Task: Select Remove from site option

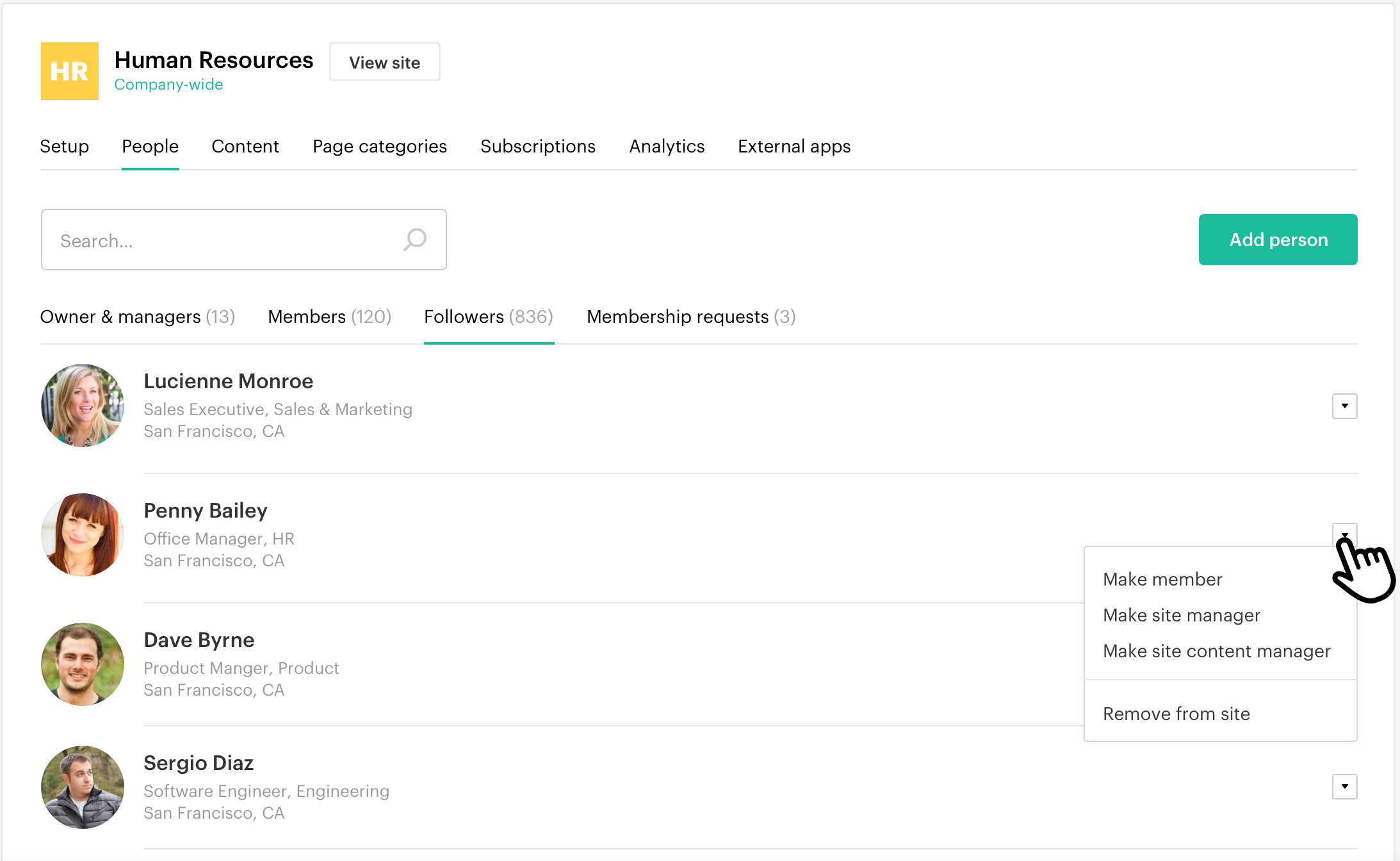Action: pyautogui.click(x=1176, y=714)
